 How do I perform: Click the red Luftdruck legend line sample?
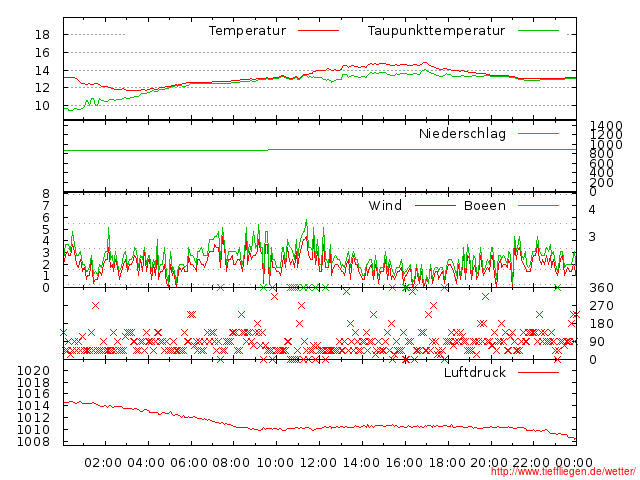[x=538, y=373]
